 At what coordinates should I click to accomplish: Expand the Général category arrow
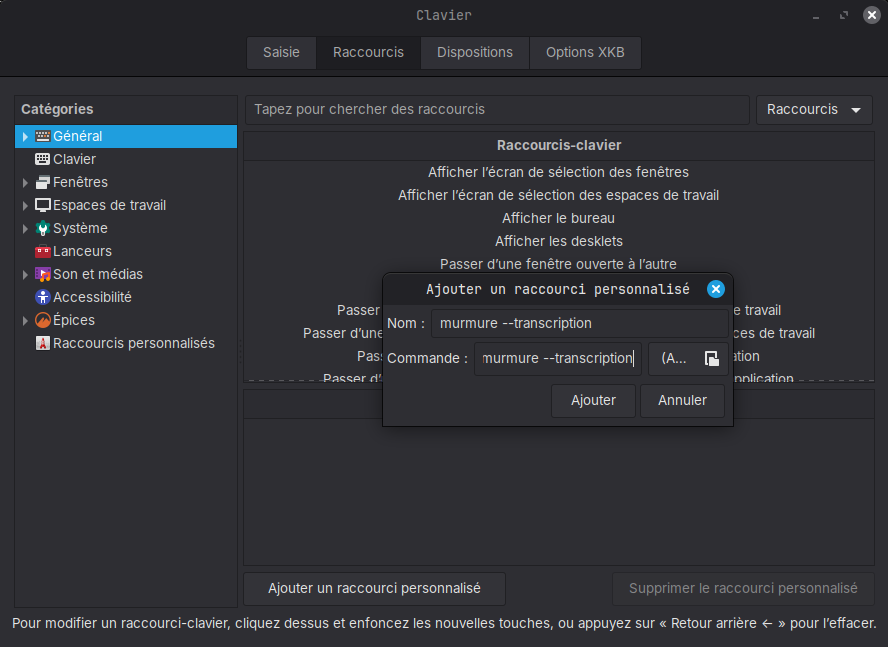pyautogui.click(x=25, y=137)
